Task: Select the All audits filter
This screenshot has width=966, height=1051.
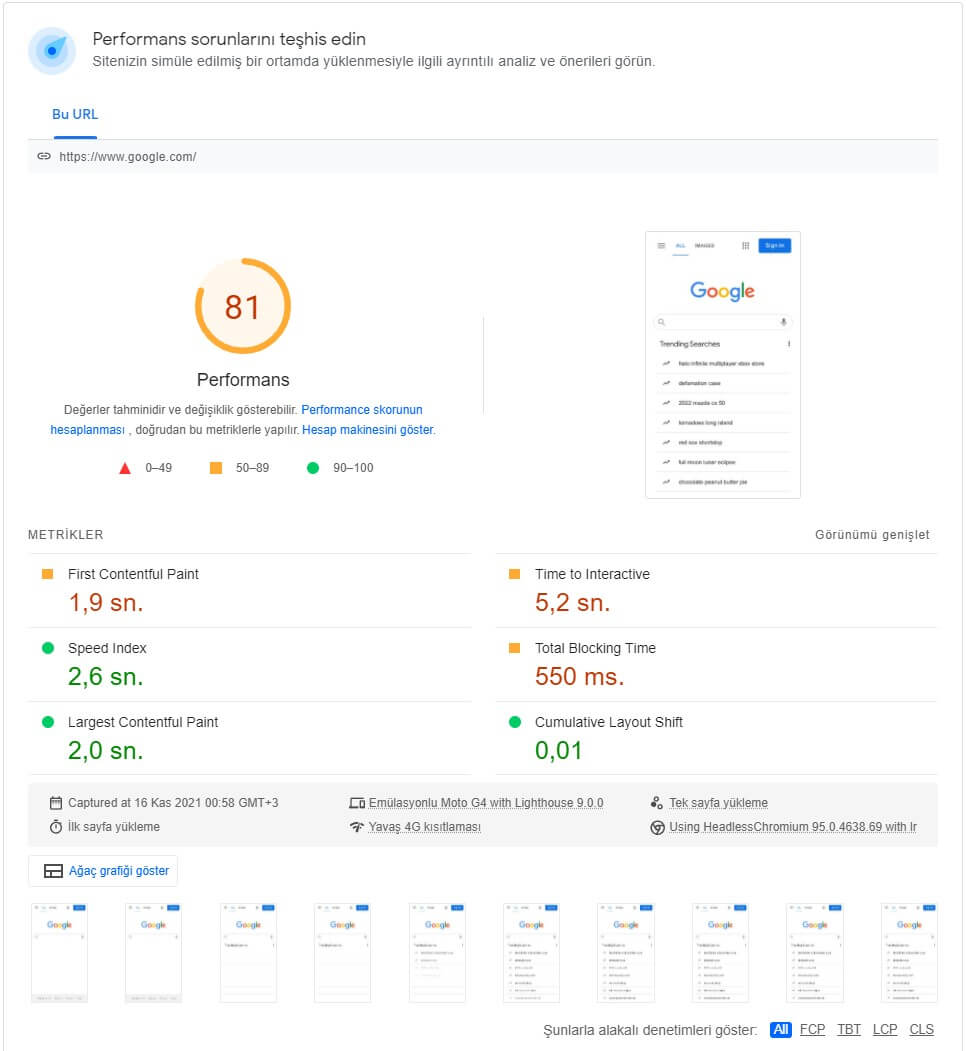Action: [780, 1029]
